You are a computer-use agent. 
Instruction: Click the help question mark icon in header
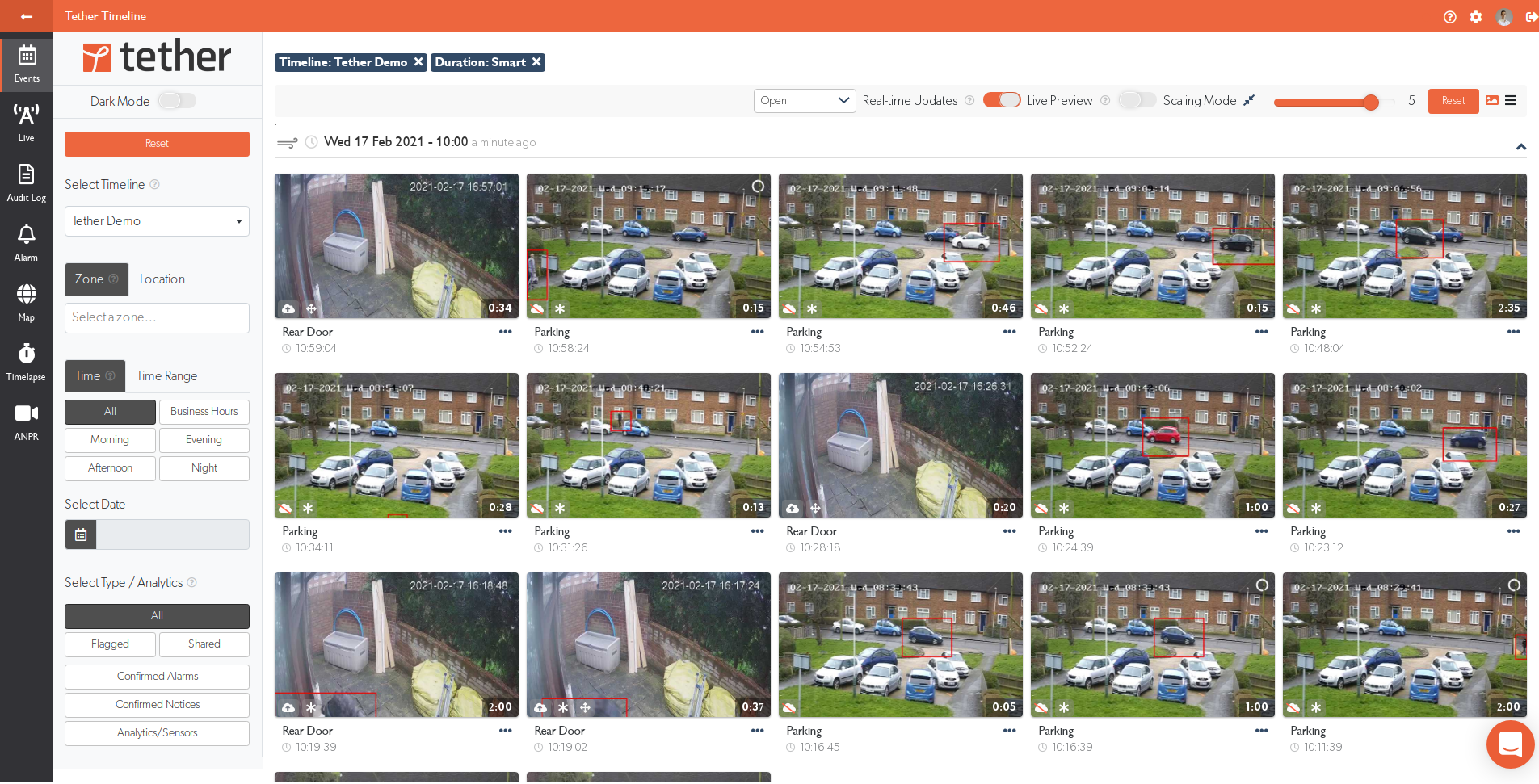tap(1449, 17)
